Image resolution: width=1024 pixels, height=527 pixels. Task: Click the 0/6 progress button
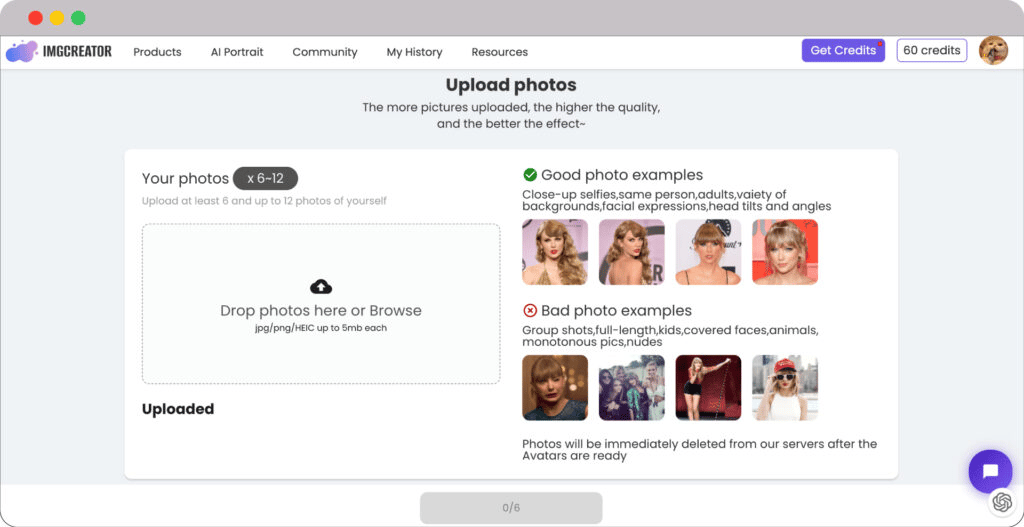tap(511, 508)
